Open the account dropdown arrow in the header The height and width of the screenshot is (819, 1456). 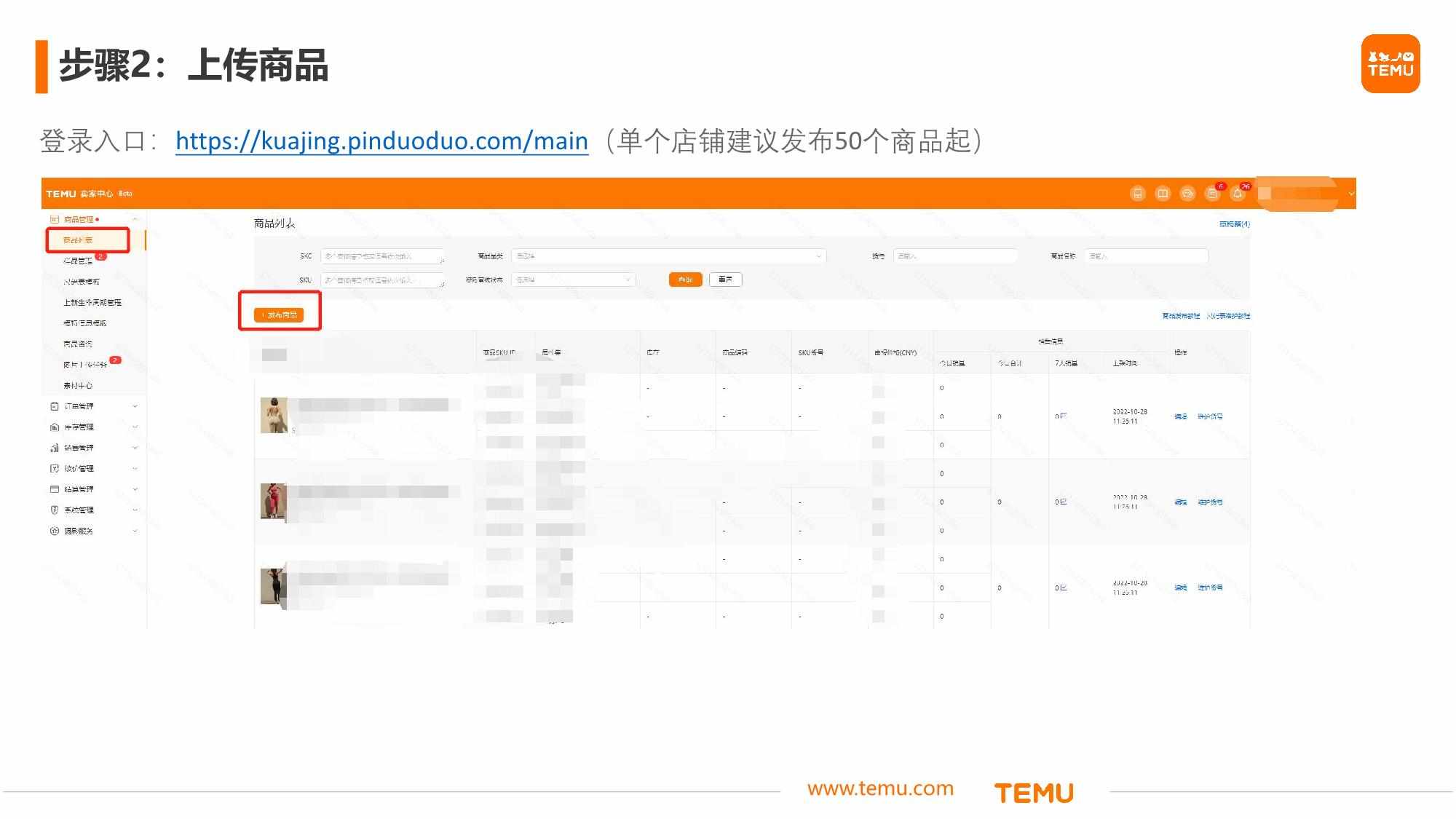pos(1351,194)
